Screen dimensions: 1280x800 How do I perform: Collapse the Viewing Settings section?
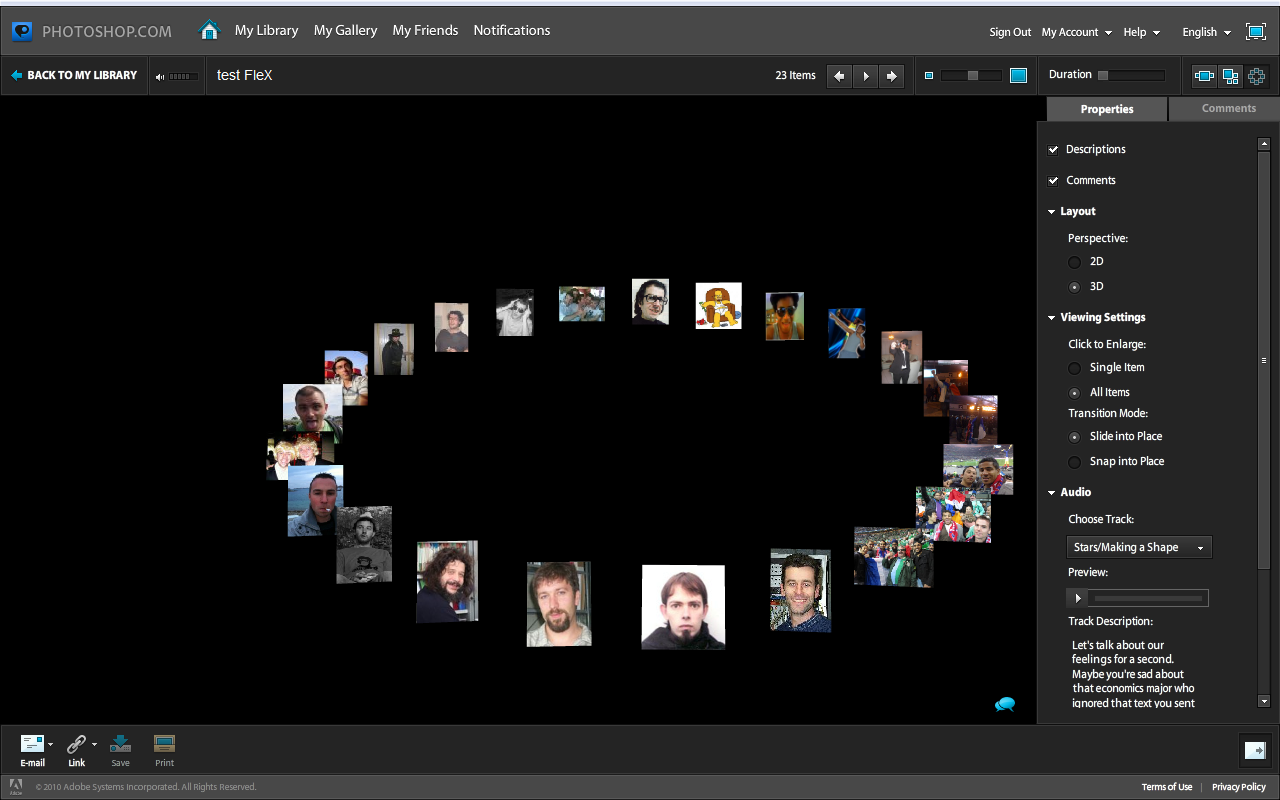(1052, 318)
